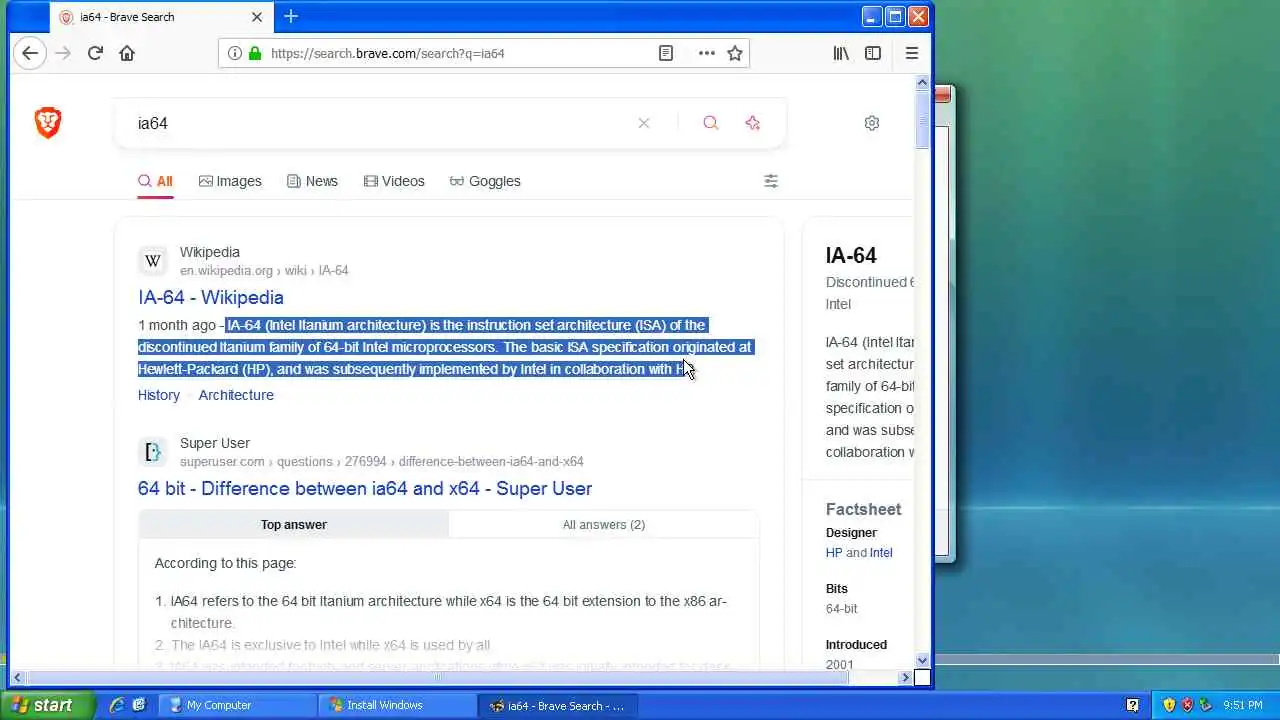Go back to the previous page
This screenshot has height=720, width=1280.
30,53
